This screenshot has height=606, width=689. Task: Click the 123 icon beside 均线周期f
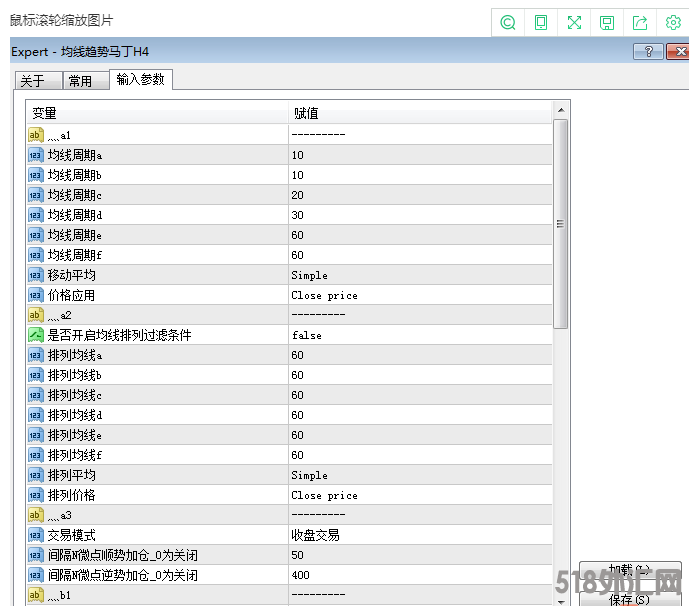[36, 255]
